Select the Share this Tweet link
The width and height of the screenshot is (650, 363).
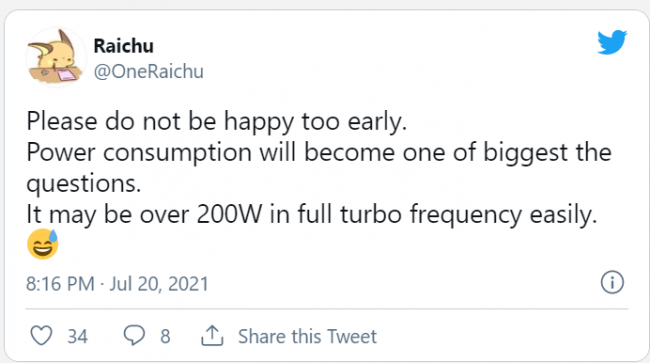tap(307, 336)
